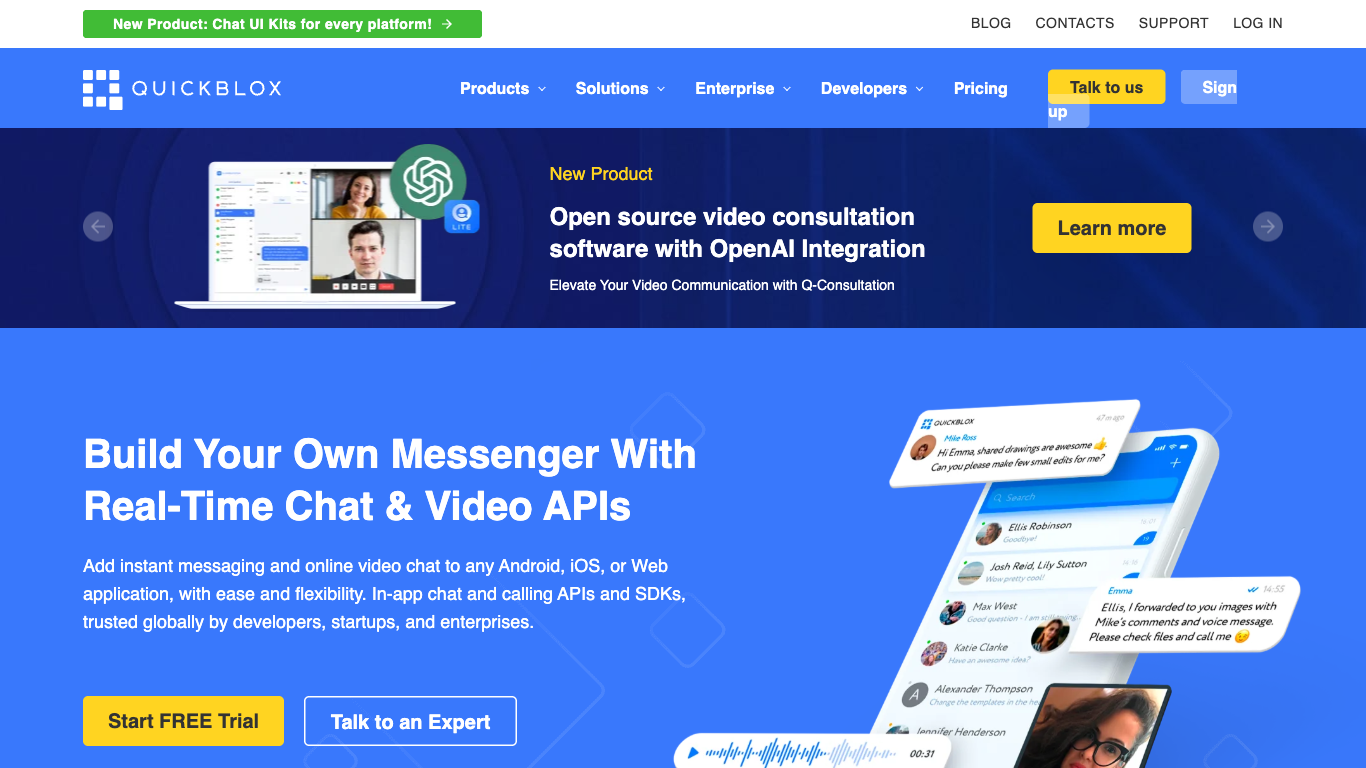Image resolution: width=1366 pixels, height=768 pixels.
Task: Open the Chat UI Kits announcement banner
Action: tap(282, 24)
